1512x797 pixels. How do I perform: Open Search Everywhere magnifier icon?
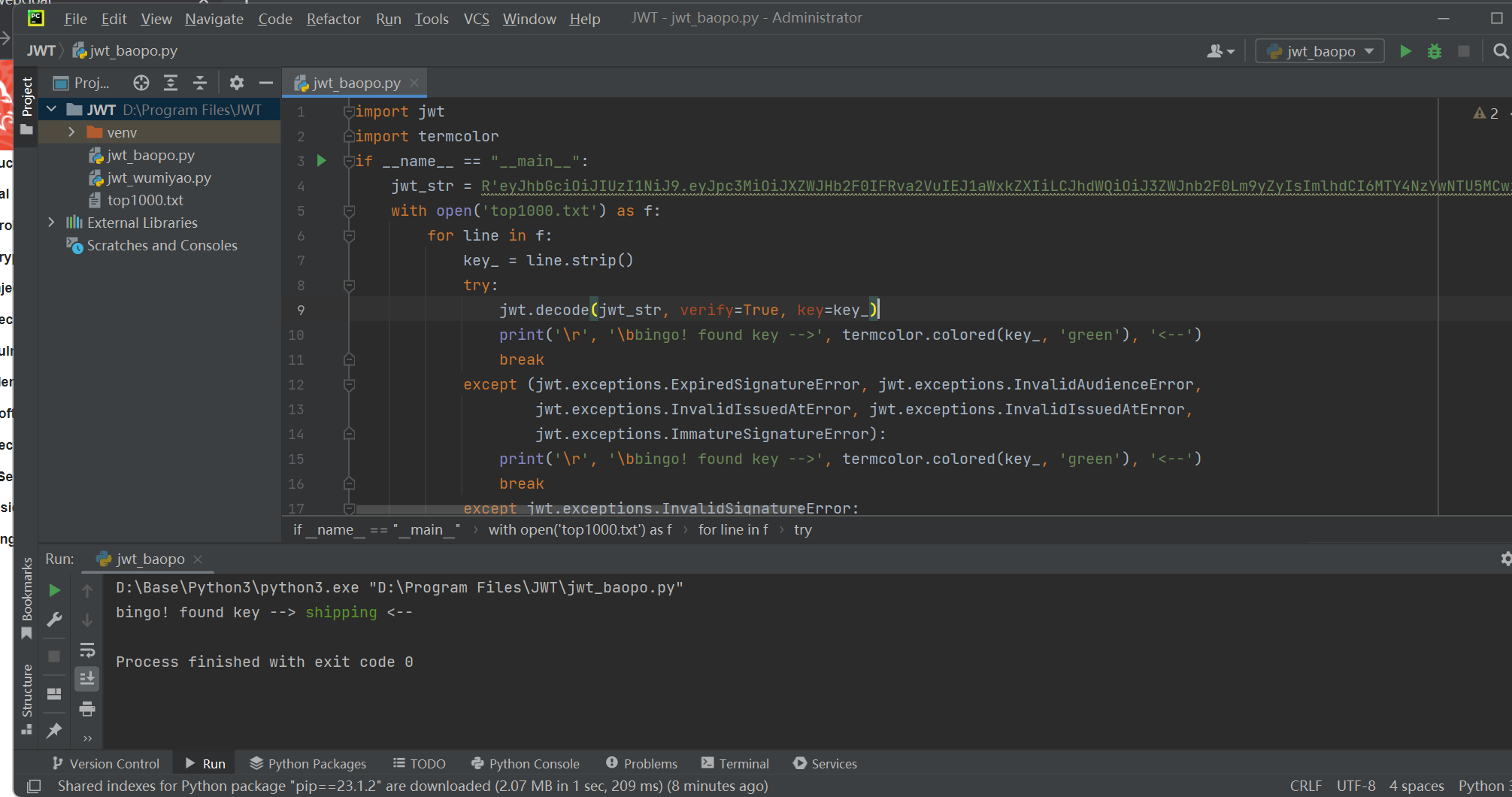(1501, 51)
